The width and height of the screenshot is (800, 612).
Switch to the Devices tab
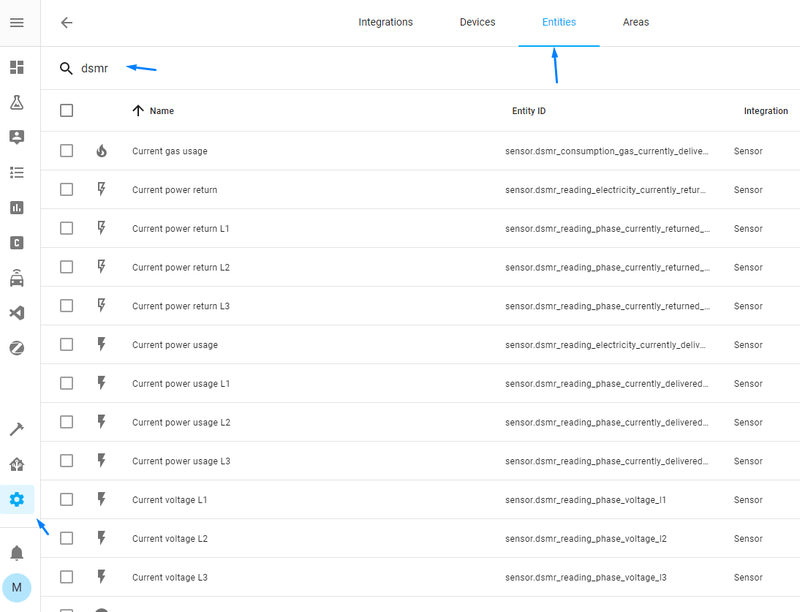pos(477,22)
